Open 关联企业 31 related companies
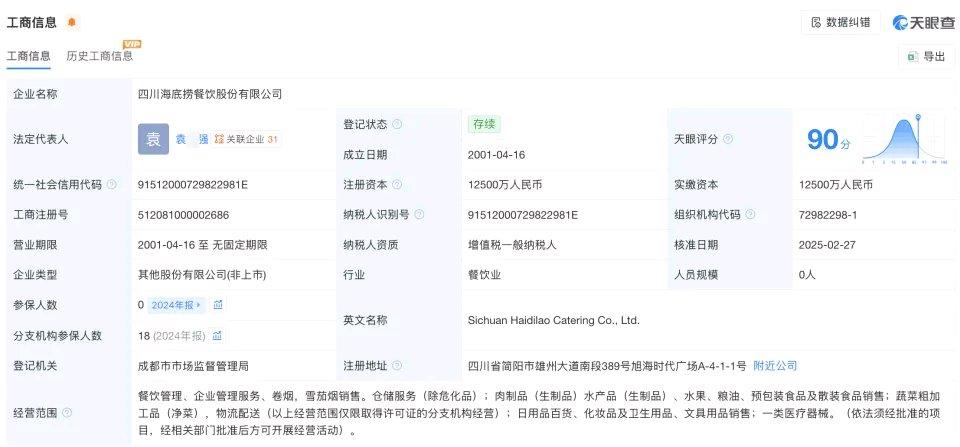 [247, 139]
